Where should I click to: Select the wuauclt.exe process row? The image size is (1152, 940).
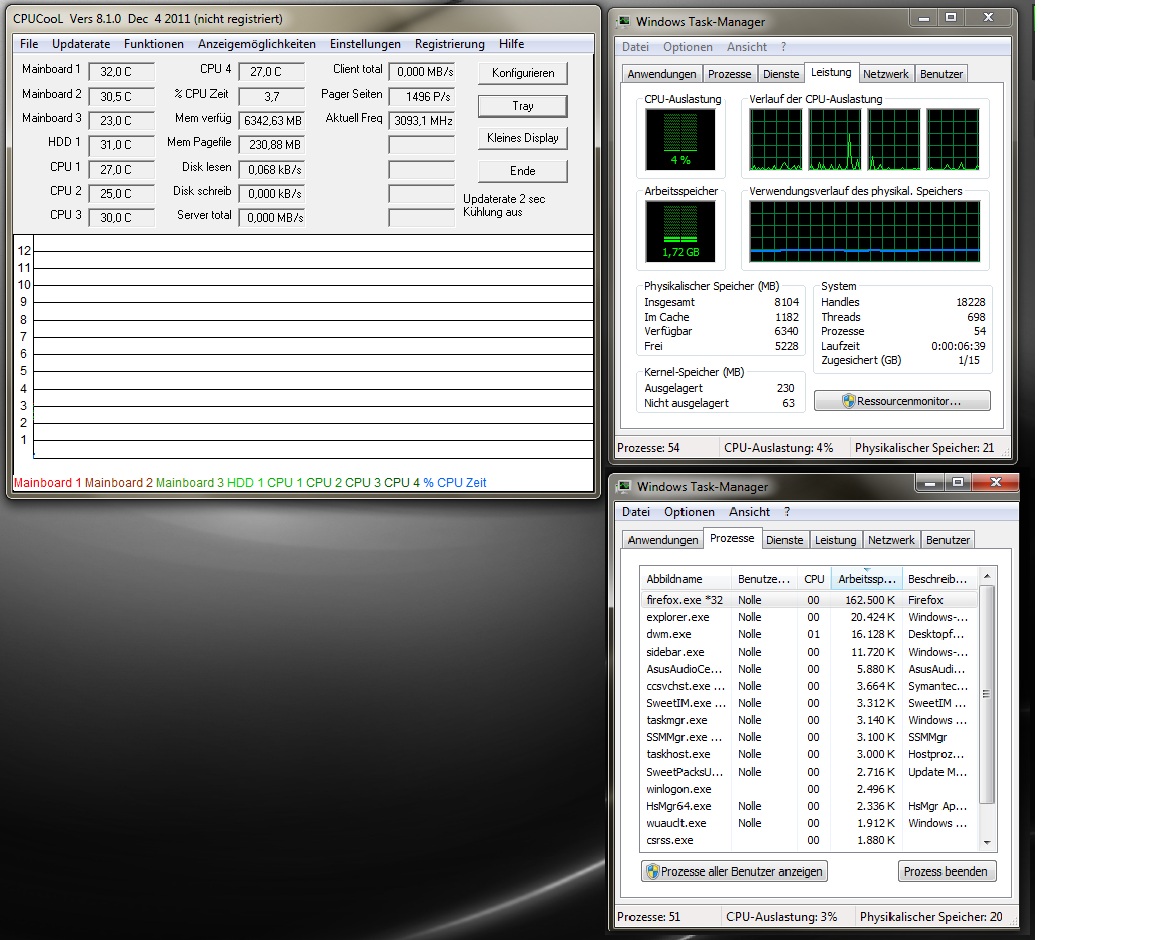click(x=809, y=823)
